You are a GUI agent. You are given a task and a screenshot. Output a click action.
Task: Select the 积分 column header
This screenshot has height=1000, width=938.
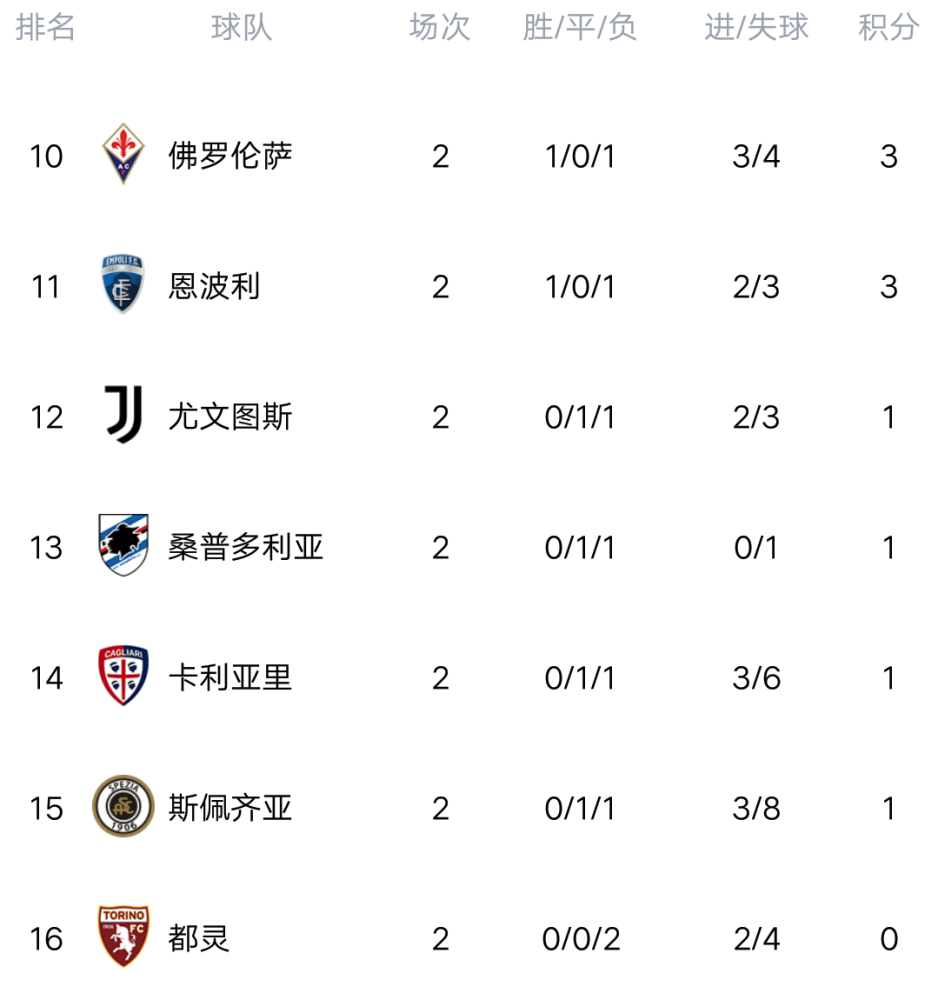pyautogui.click(x=888, y=27)
